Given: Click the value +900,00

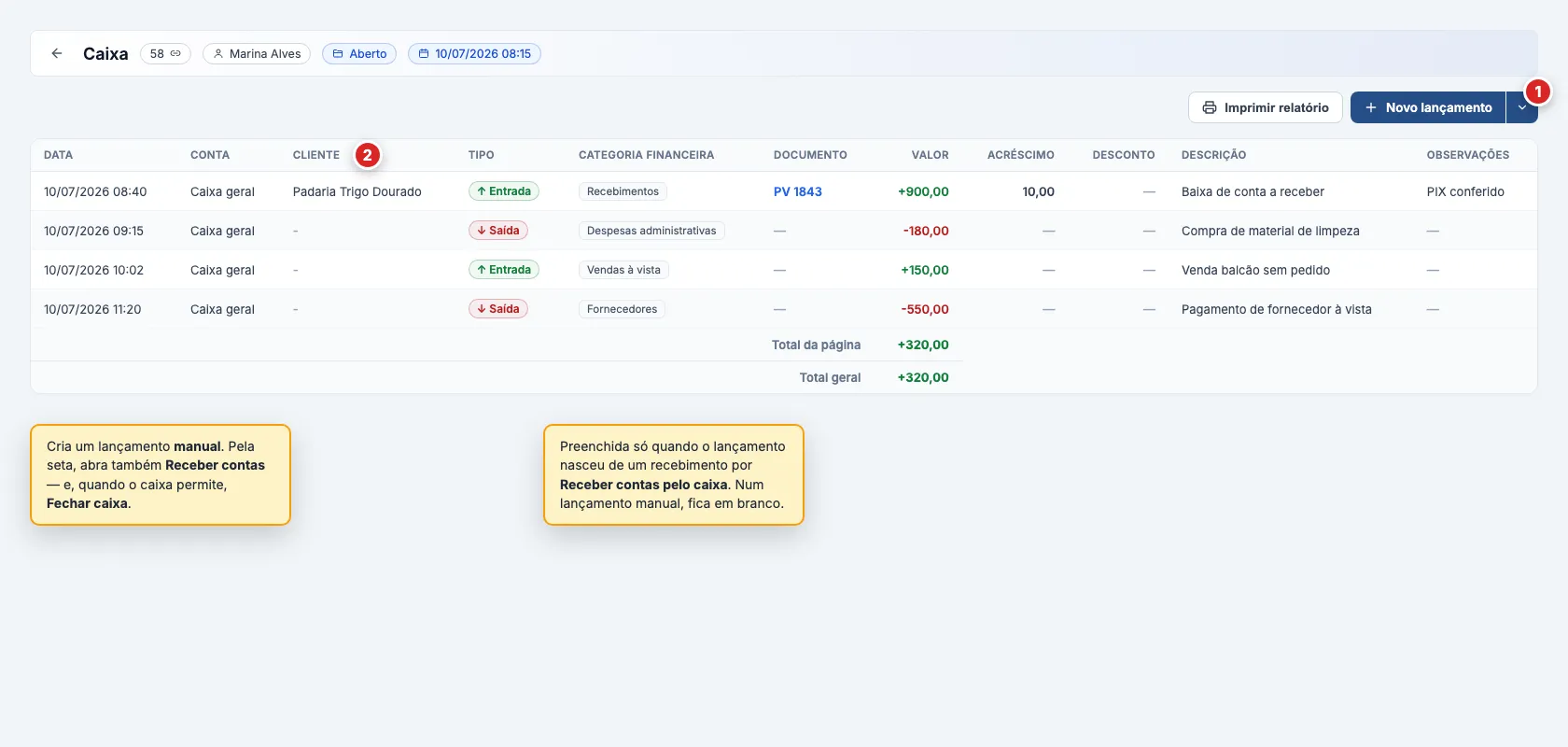Looking at the screenshot, I should click(x=923, y=191).
